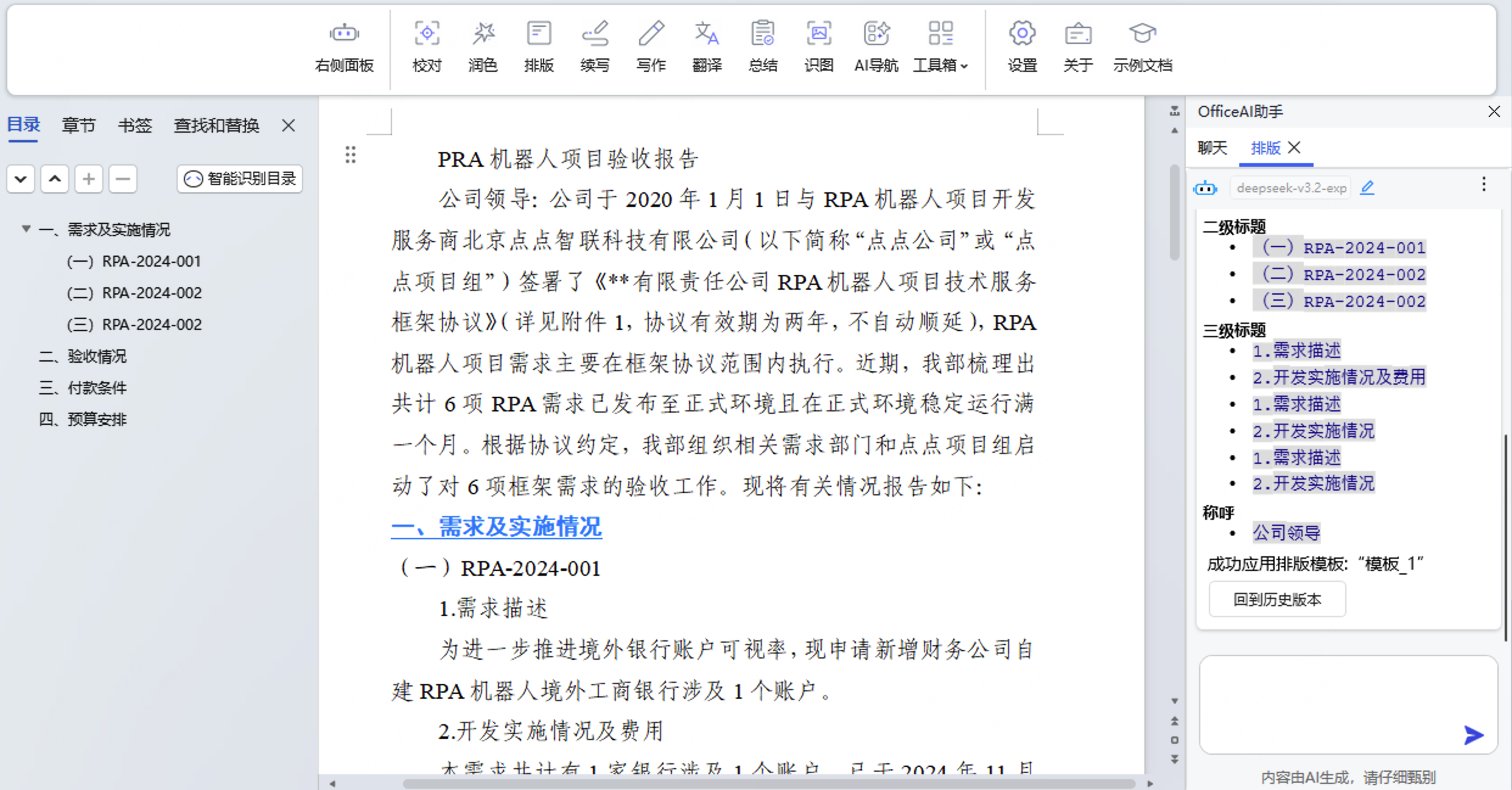Image resolution: width=1512 pixels, height=790 pixels.
Task: Open the 翻译 translate tool
Action: pyautogui.click(x=706, y=46)
